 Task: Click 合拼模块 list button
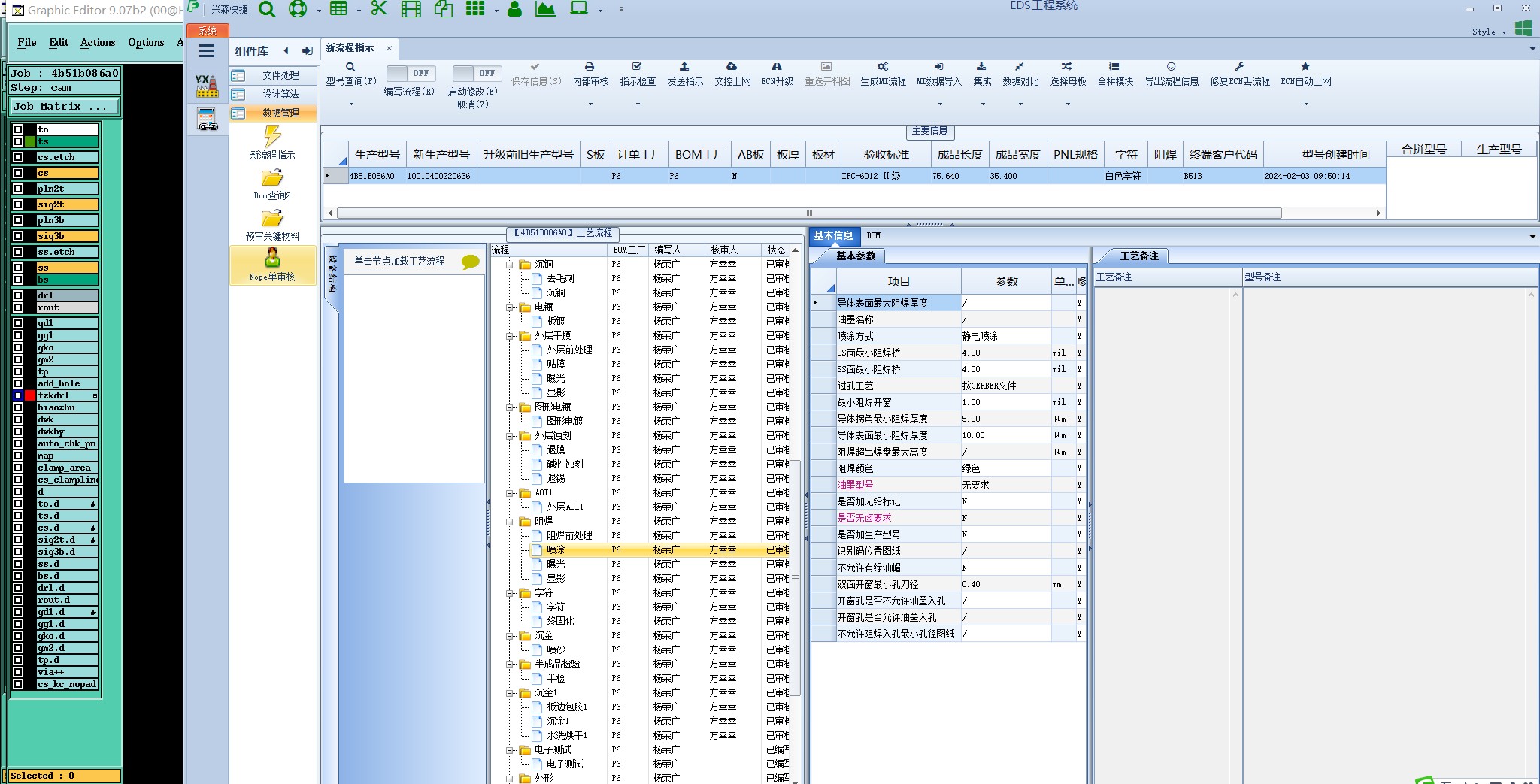point(1115,74)
